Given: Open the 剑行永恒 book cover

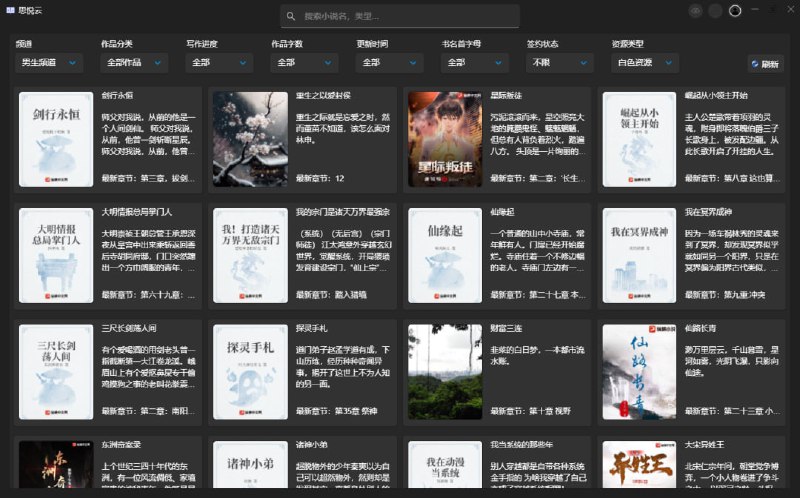Looking at the screenshot, I should click(x=56, y=139).
